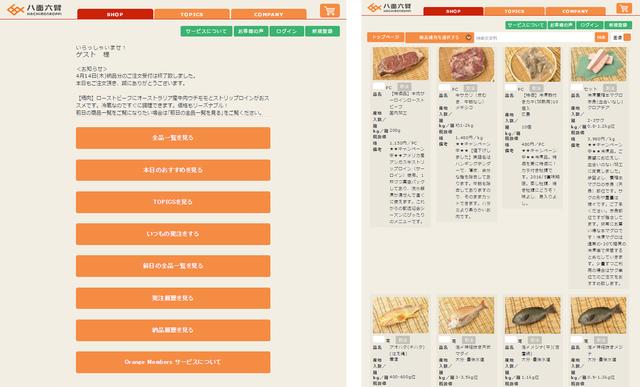This screenshot has height=387, width=640.
Task: Click quantity field under strip loin steak
Action: pyautogui.click(x=379, y=87)
